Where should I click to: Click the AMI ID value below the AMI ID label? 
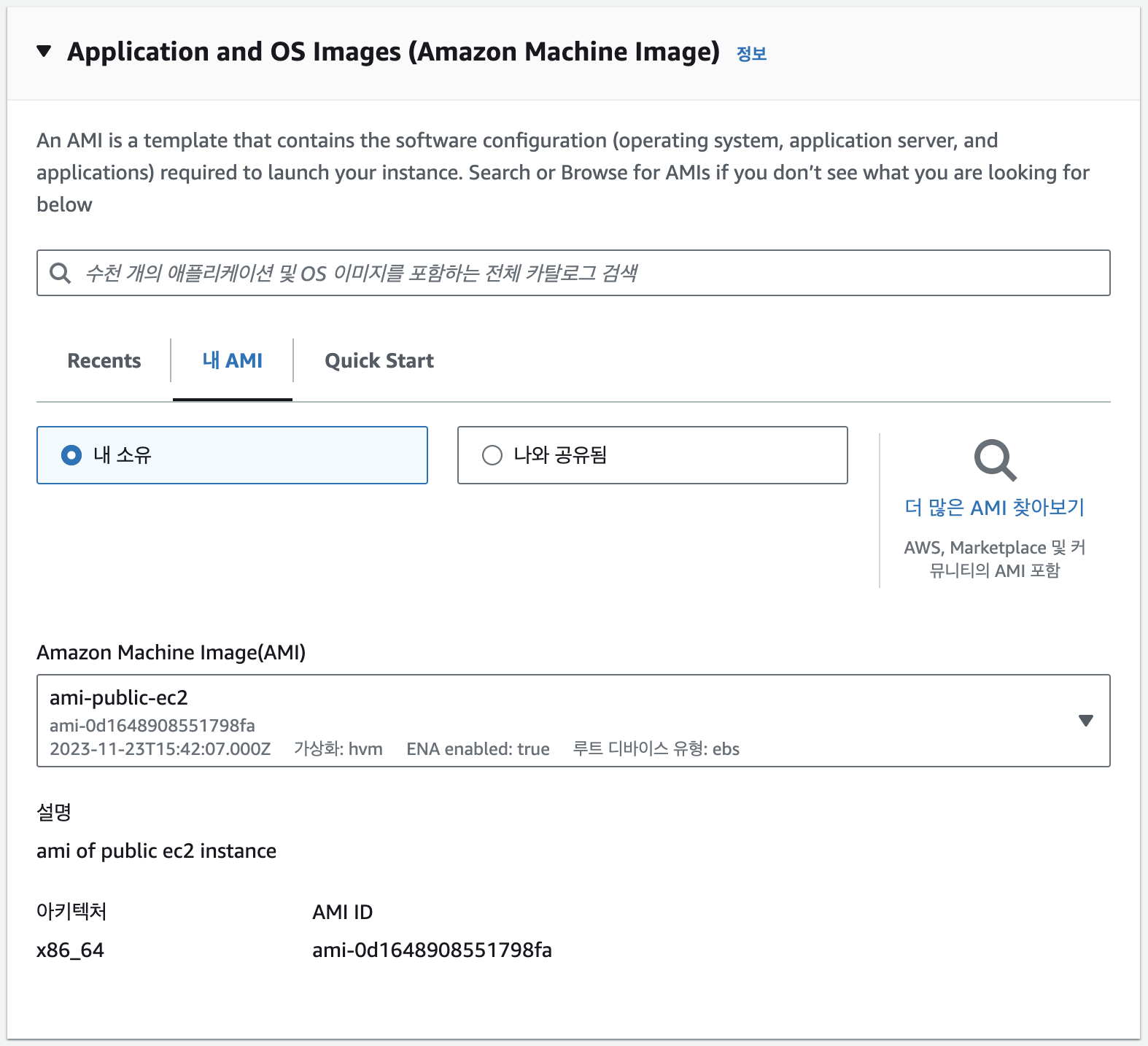point(432,950)
